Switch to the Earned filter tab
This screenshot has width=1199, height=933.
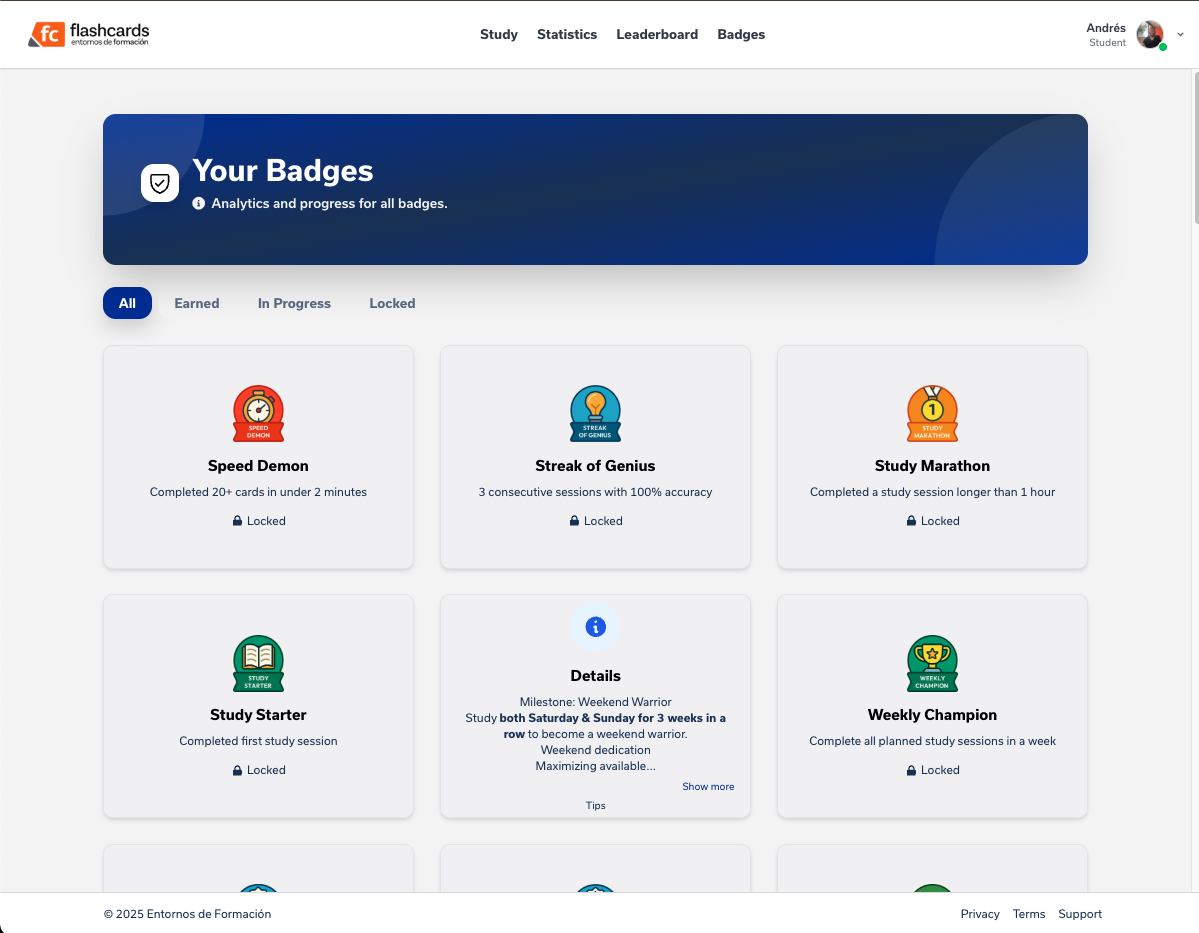point(197,303)
